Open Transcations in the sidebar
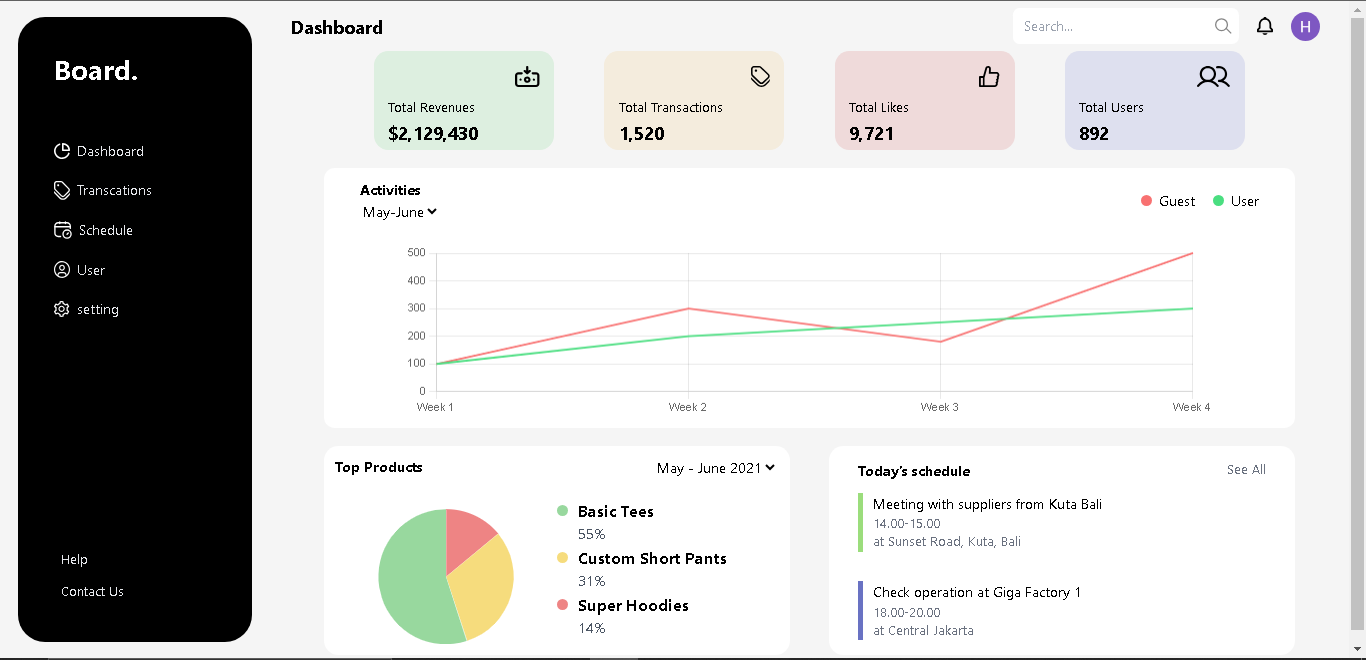 (113, 190)
